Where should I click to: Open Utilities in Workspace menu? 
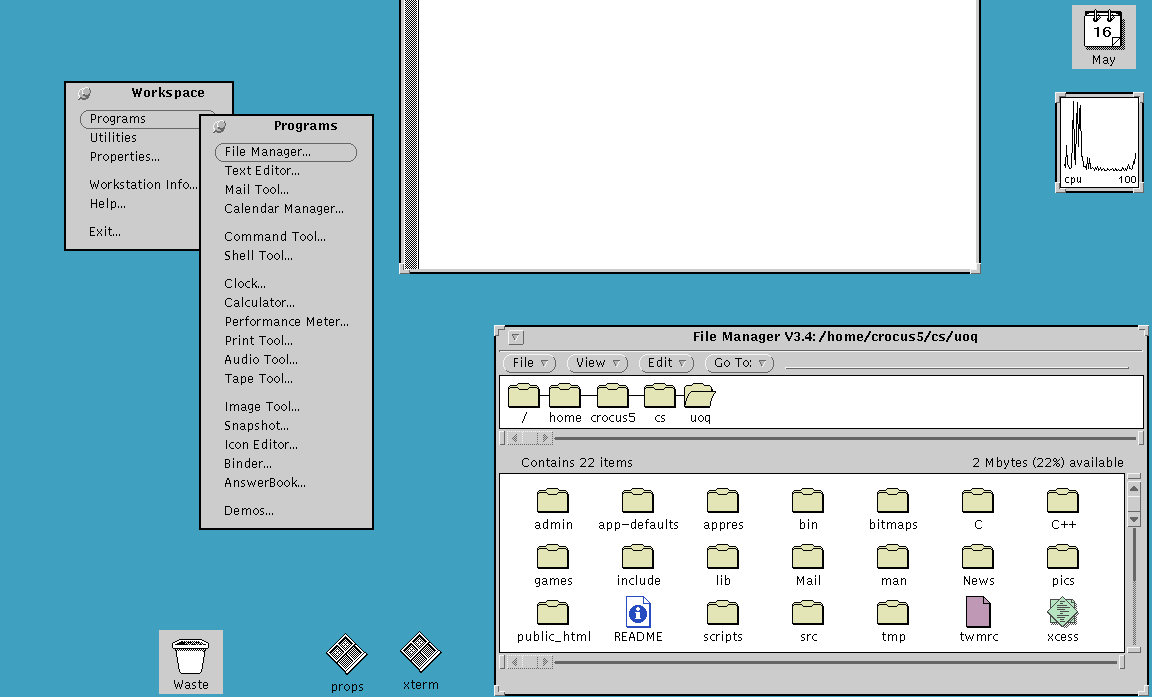click(113, 138)
